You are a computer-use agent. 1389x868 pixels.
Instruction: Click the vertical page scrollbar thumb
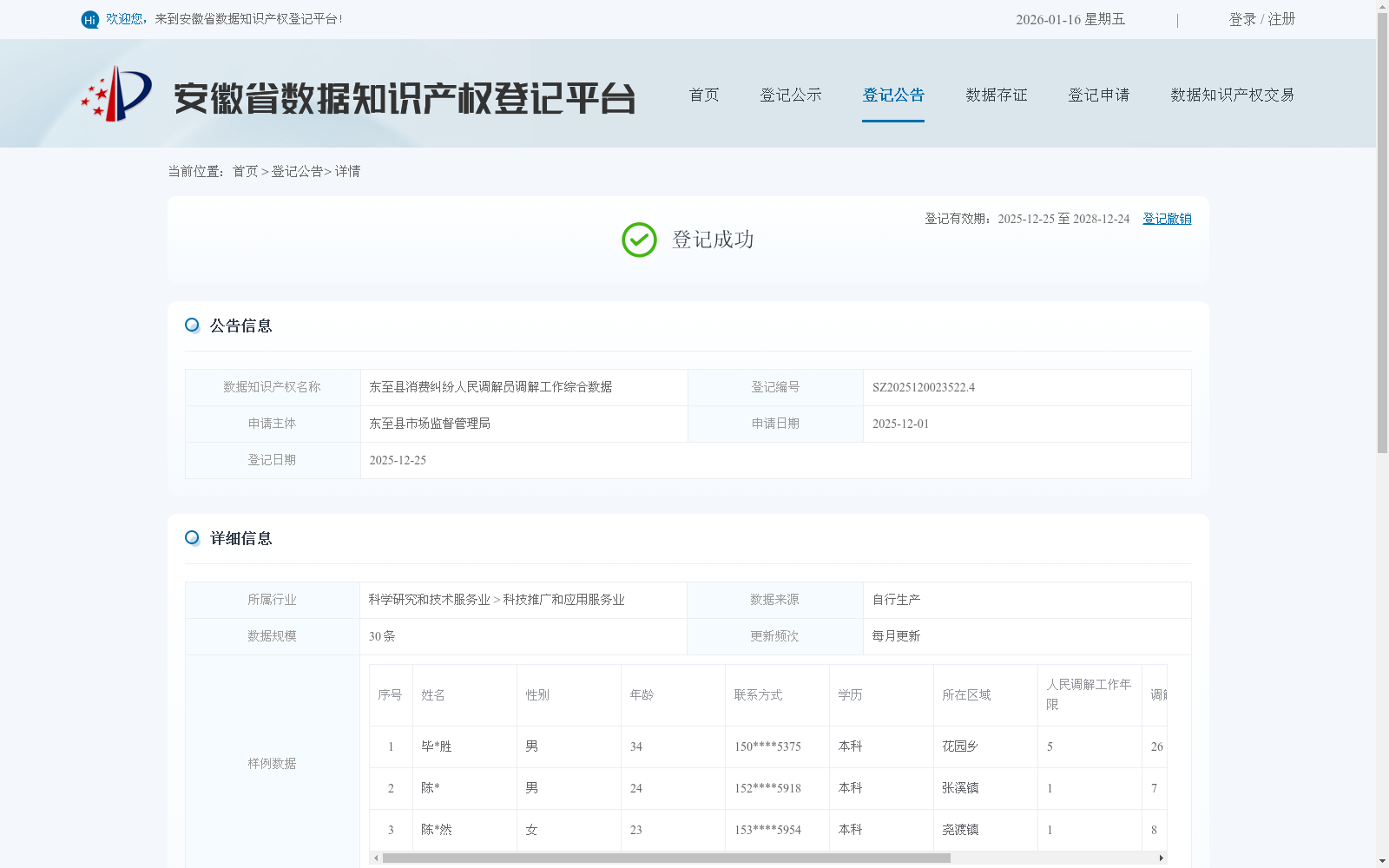pyautogui.click(x=1383, y=233)
